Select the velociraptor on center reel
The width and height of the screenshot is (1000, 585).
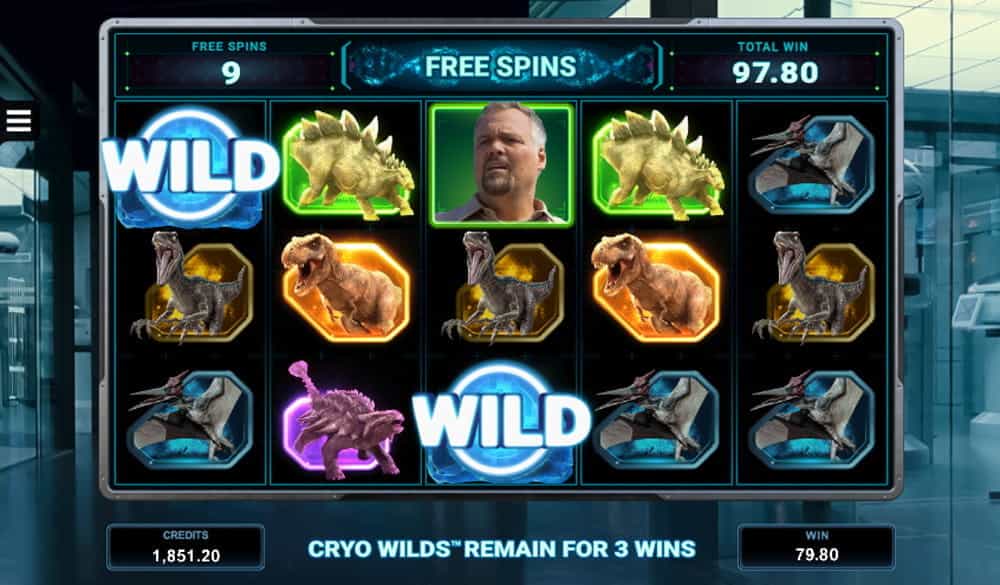tap(503, 286)
